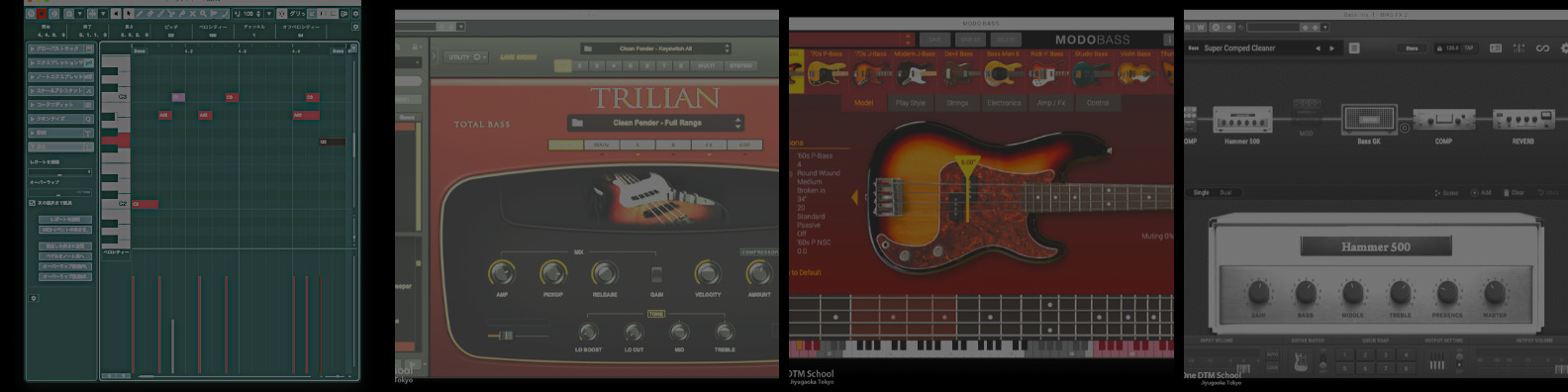Click the Clear button above the amp

tap(1515, 193)
